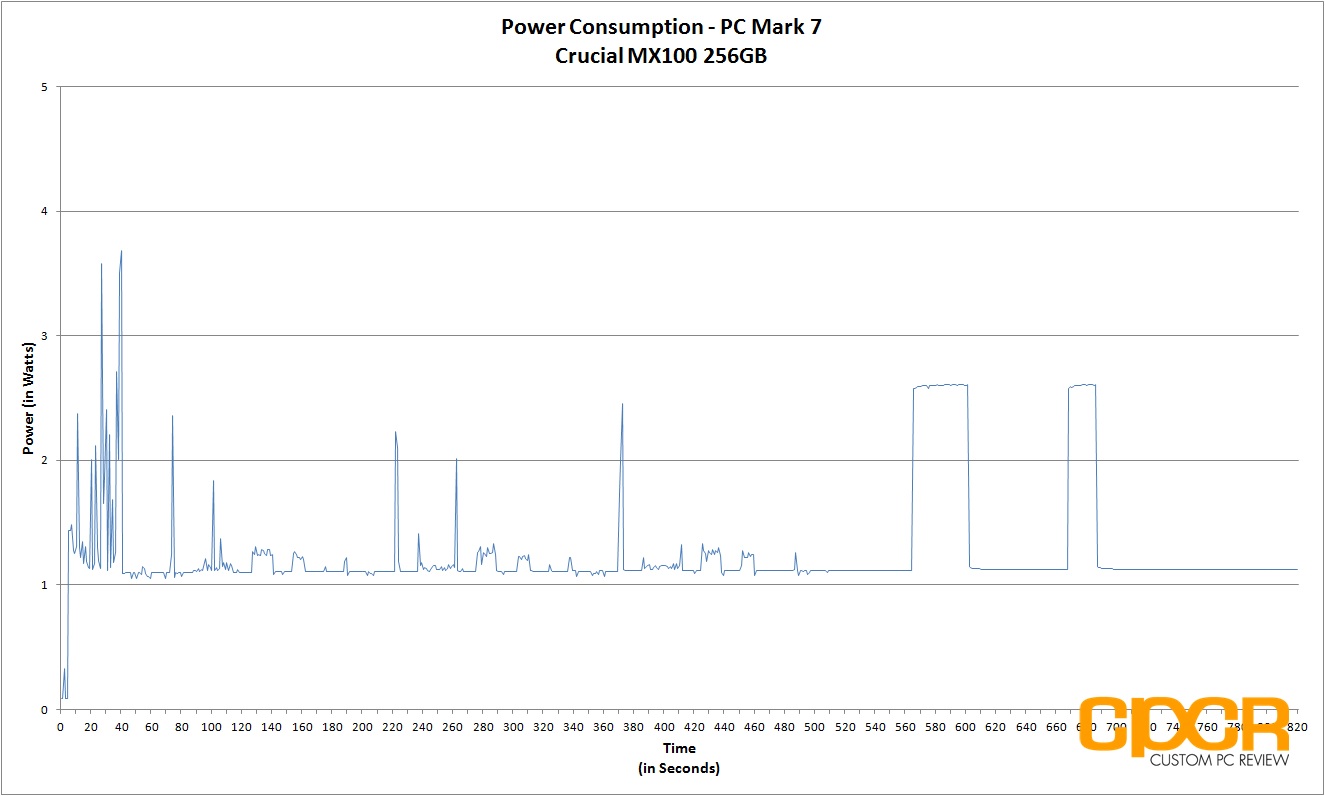
Task: Click the time axis tick label "420"
Action: coord(694,727)
